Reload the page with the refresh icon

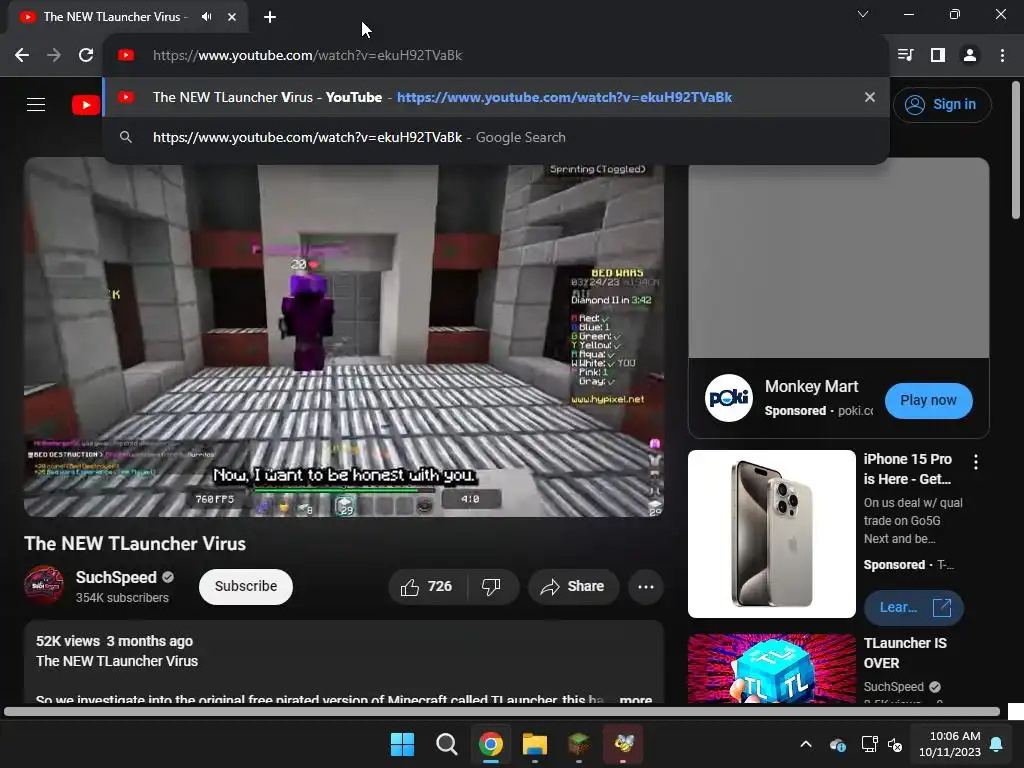pyautogui.click(x=86, y=56)
